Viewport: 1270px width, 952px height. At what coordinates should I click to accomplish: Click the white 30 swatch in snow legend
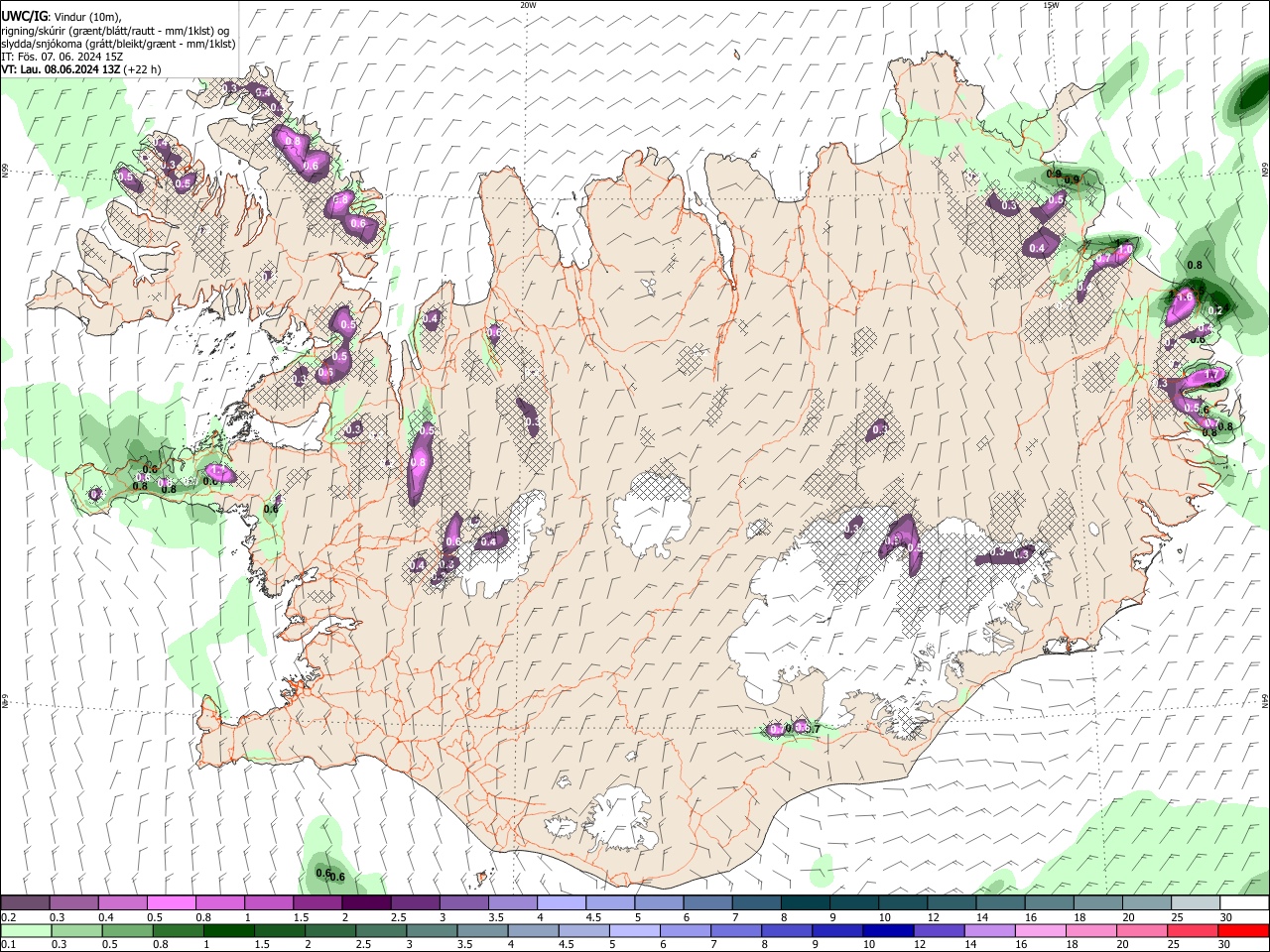pyautogui.click(x=1244, y=903)
